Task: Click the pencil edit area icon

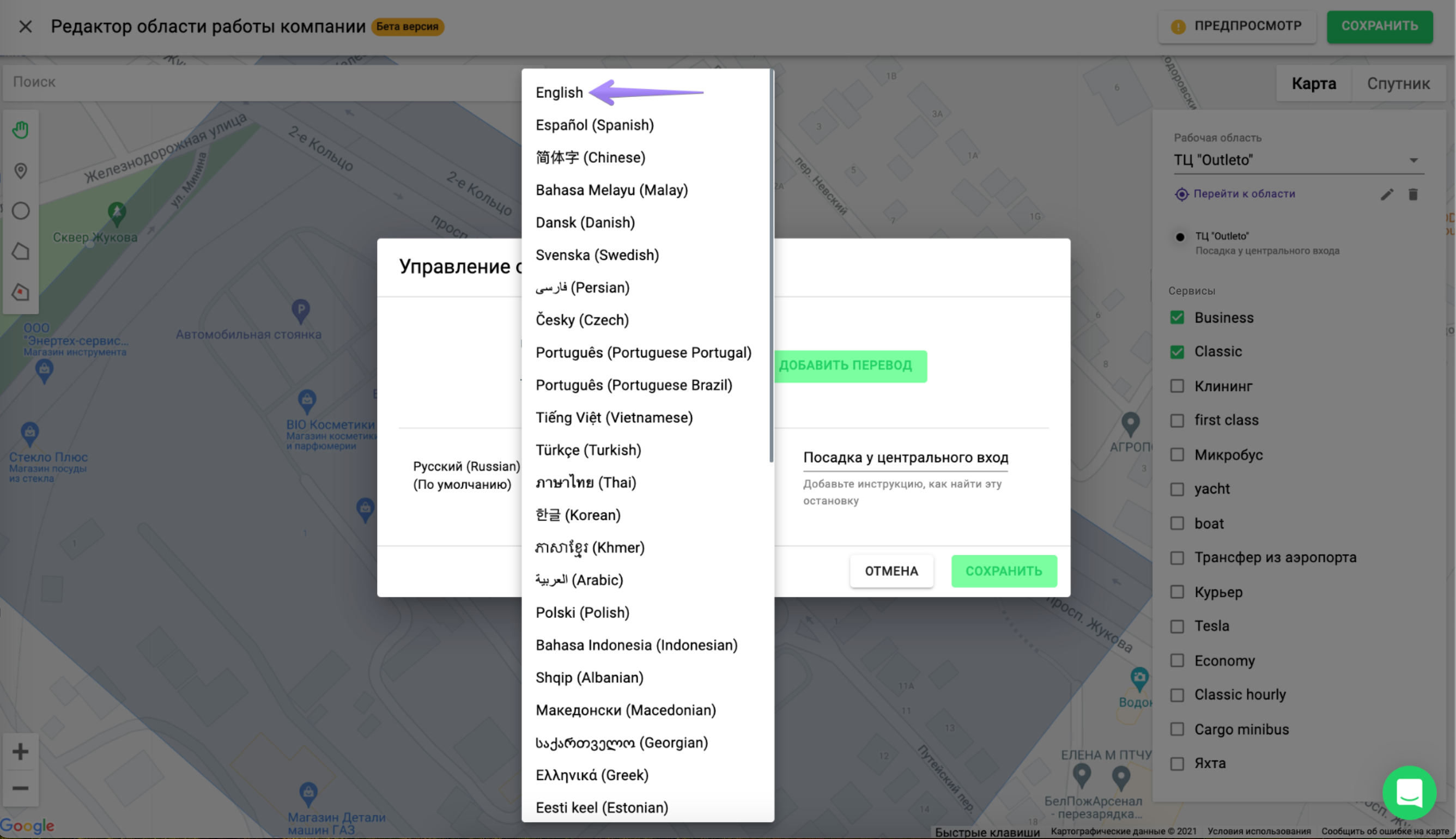Action: [x=1386, y=194]
